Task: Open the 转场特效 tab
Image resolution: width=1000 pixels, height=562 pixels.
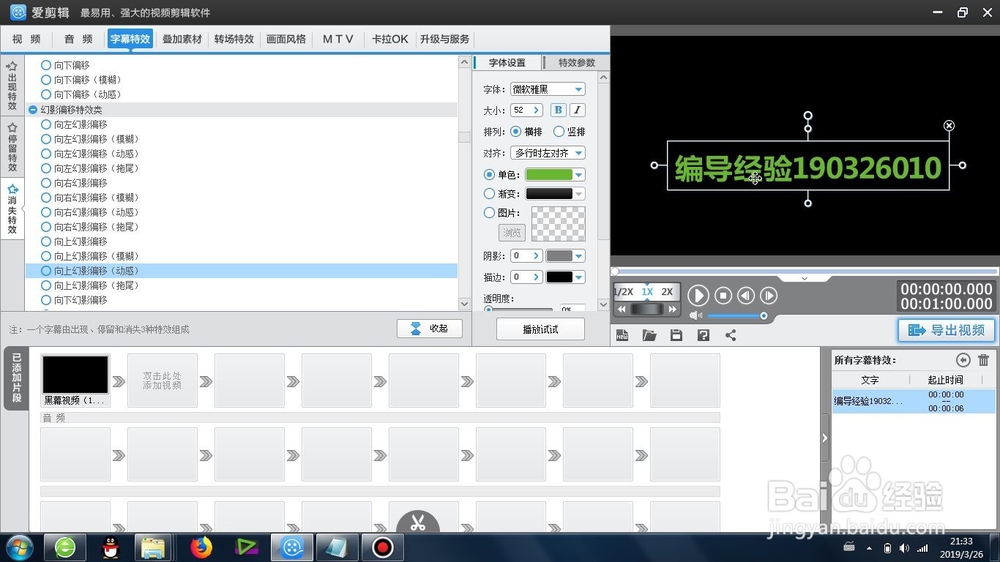Action: coord(234,39)
